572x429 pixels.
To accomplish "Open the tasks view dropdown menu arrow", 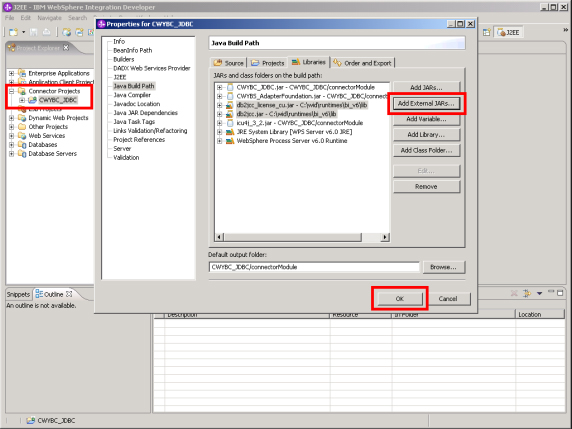I will [540, 293].
